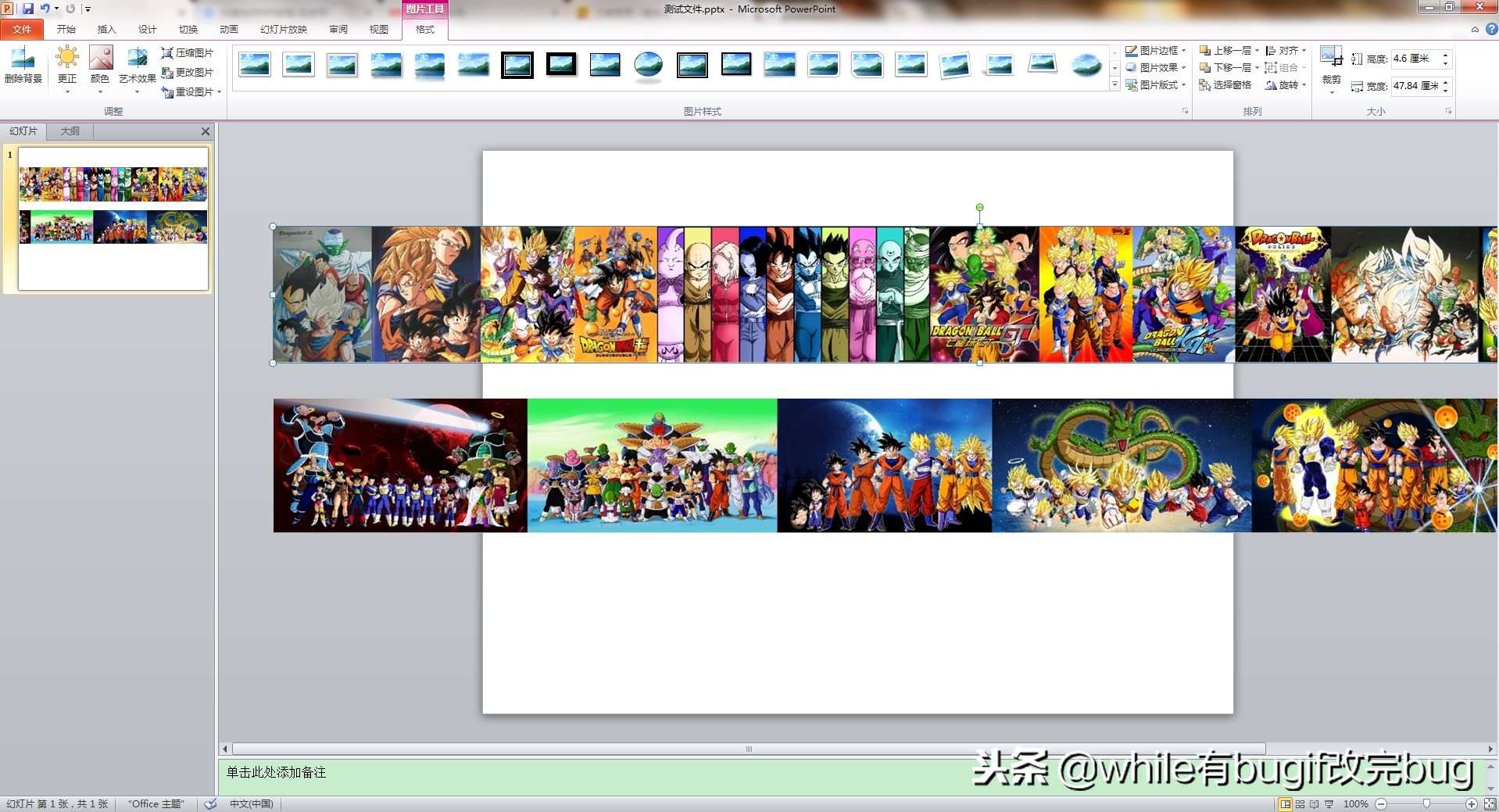Switch to the 幻灯片放映 (Slide Show) tab

[284, 30]
